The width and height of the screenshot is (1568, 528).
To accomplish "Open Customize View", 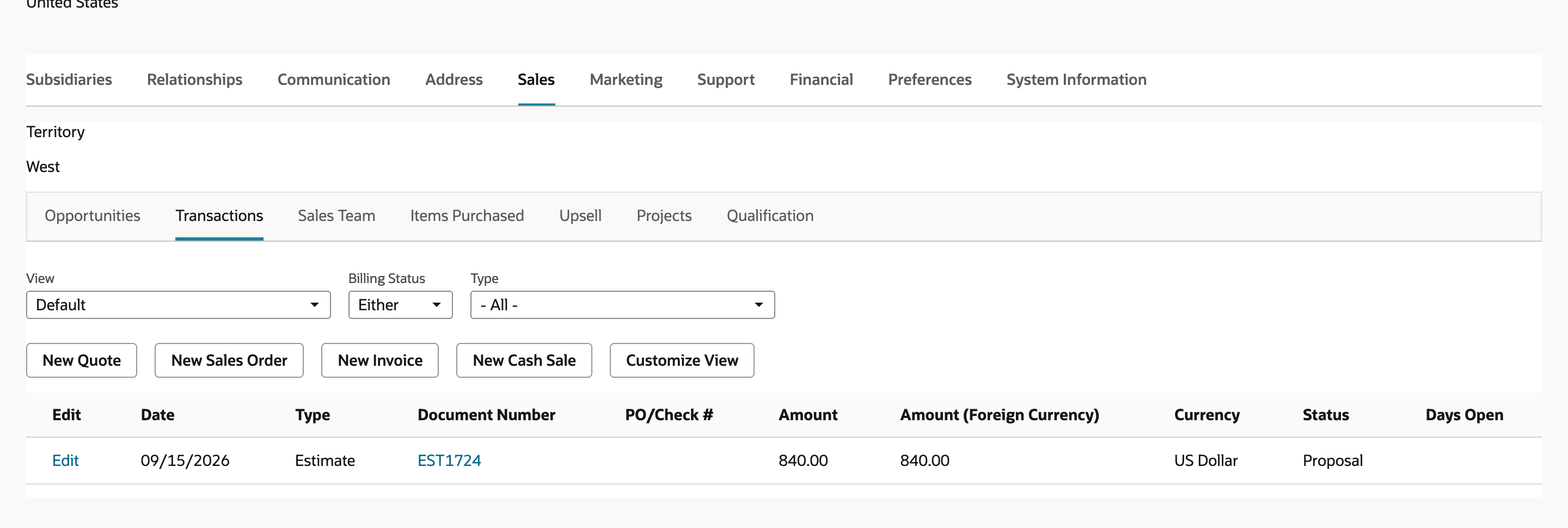I will tap(682, 361).
